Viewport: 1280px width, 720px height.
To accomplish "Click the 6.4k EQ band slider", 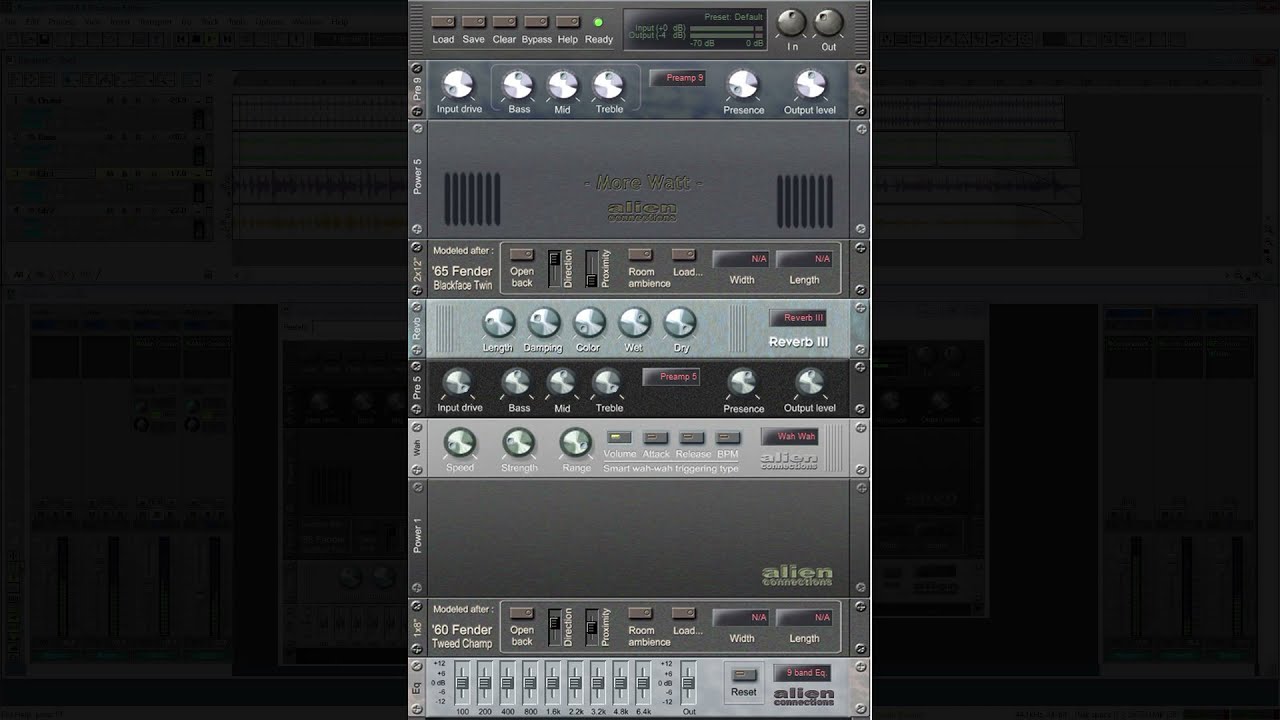I will pos(643,683).
